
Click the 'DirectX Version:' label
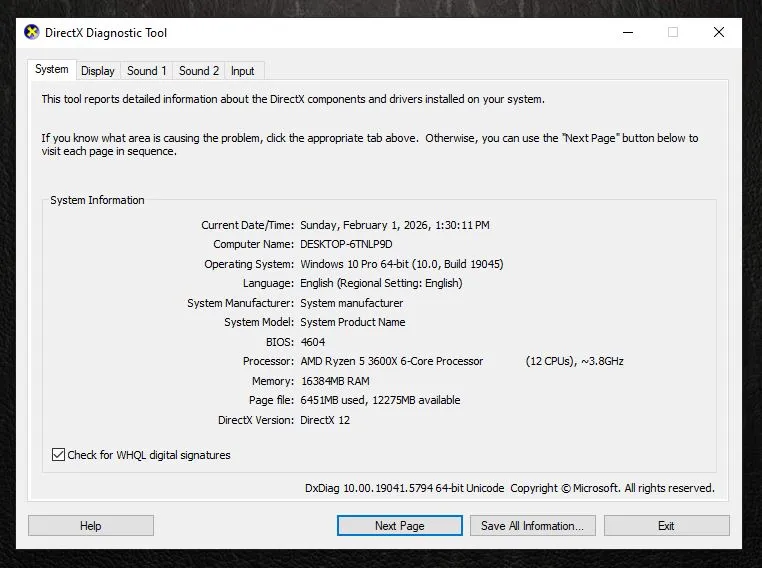pos(256,420)
